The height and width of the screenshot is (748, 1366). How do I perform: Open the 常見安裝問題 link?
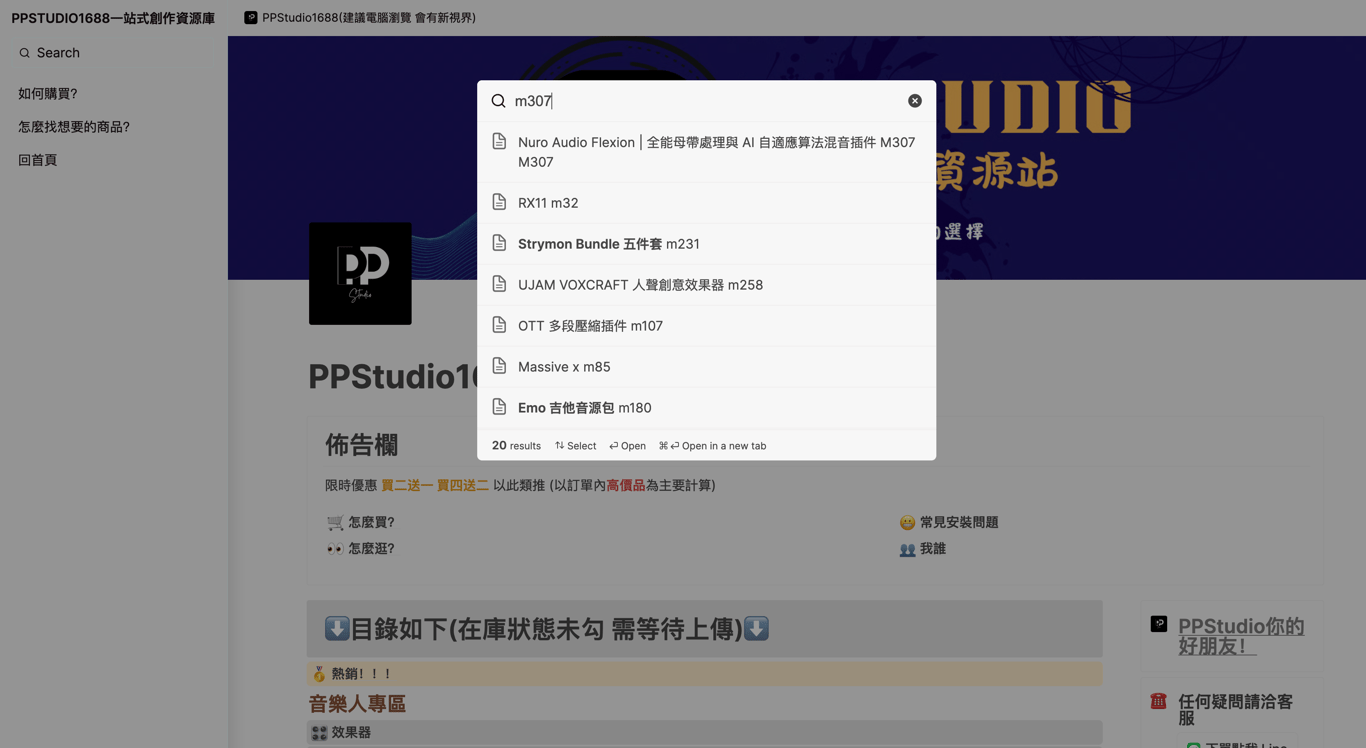[959, 522]
